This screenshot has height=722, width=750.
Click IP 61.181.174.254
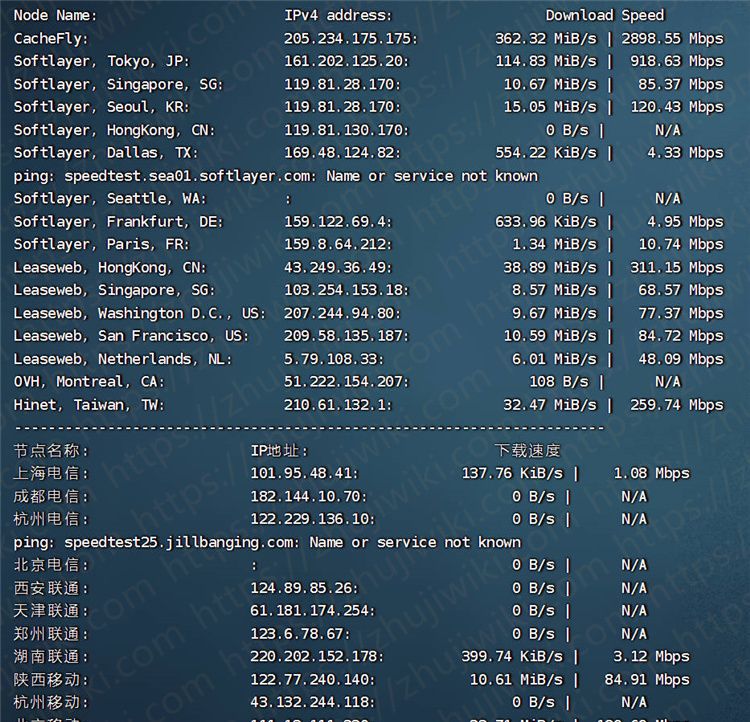(x=313, y=611)
